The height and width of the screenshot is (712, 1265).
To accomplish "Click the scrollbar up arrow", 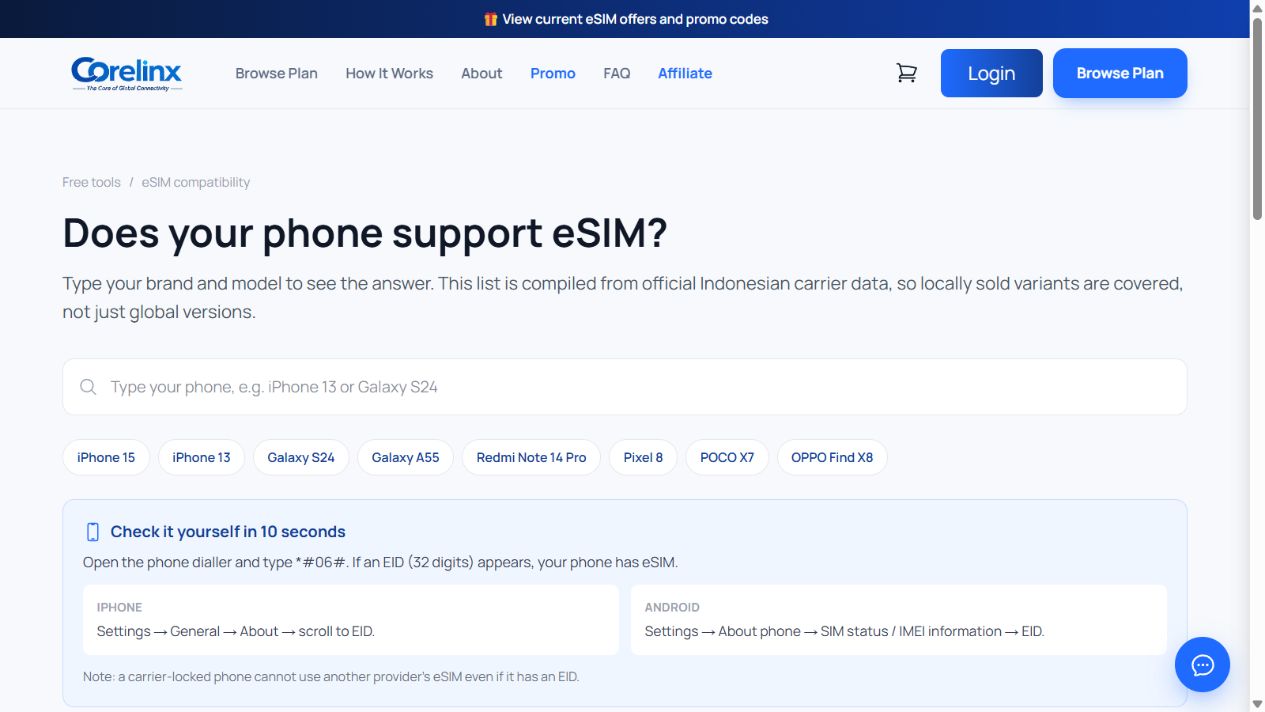I will coord(1257,8).
